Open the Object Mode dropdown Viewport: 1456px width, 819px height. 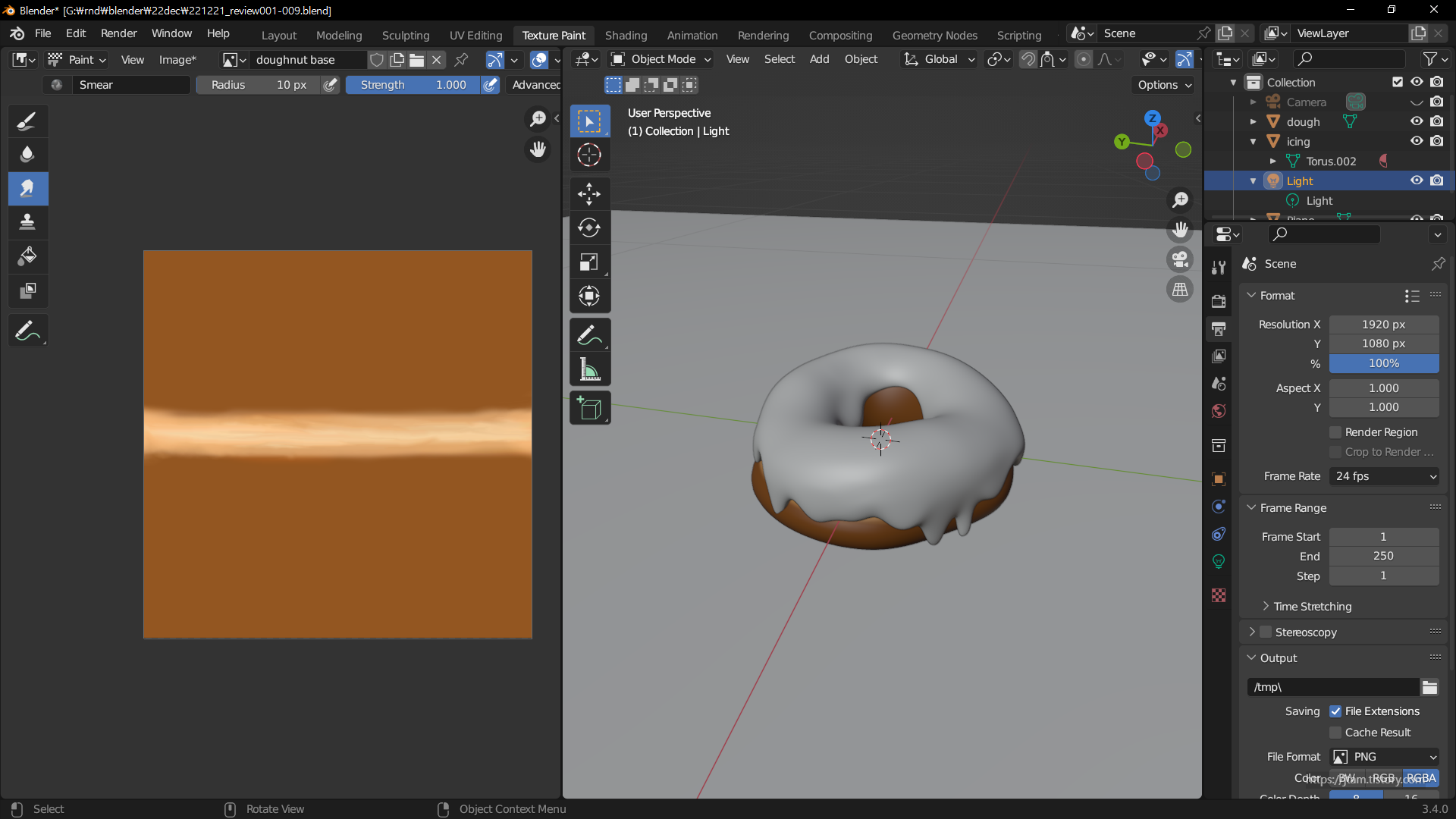point(661,59)
